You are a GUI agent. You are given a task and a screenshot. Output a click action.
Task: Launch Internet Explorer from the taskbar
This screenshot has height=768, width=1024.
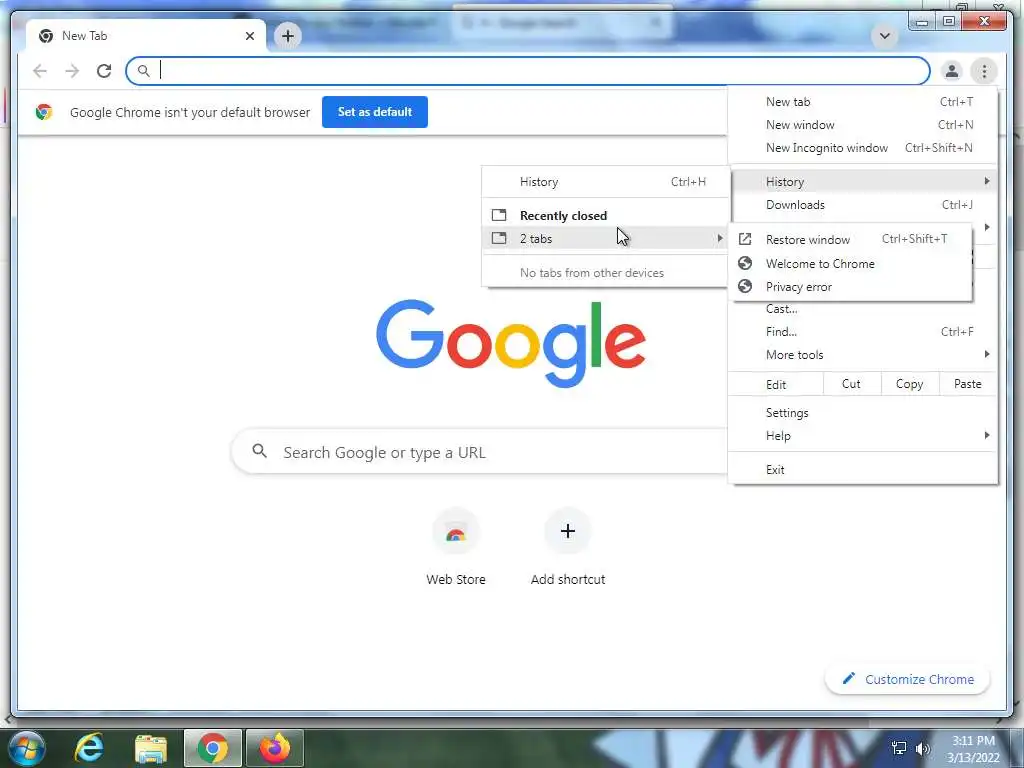pos(89,748)
